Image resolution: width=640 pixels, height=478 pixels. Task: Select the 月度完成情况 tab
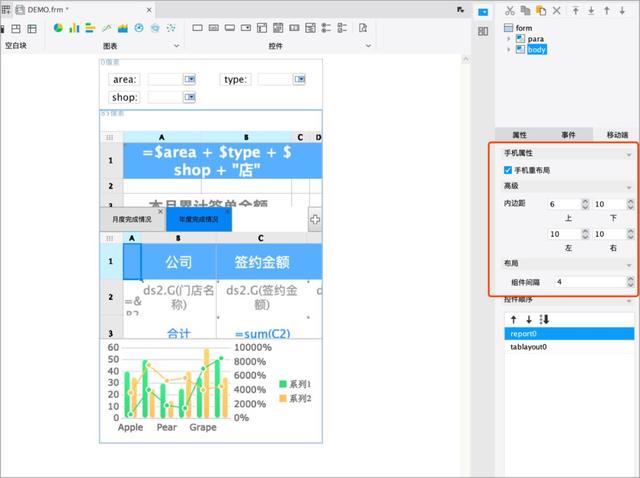pos(132,219)
